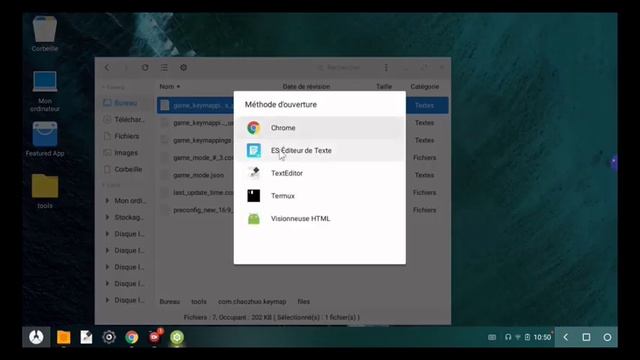The width and height of the screenshot is (640, 360).
Task: Pick Visionneuse HTML from the list
Action: pos(320,218)
